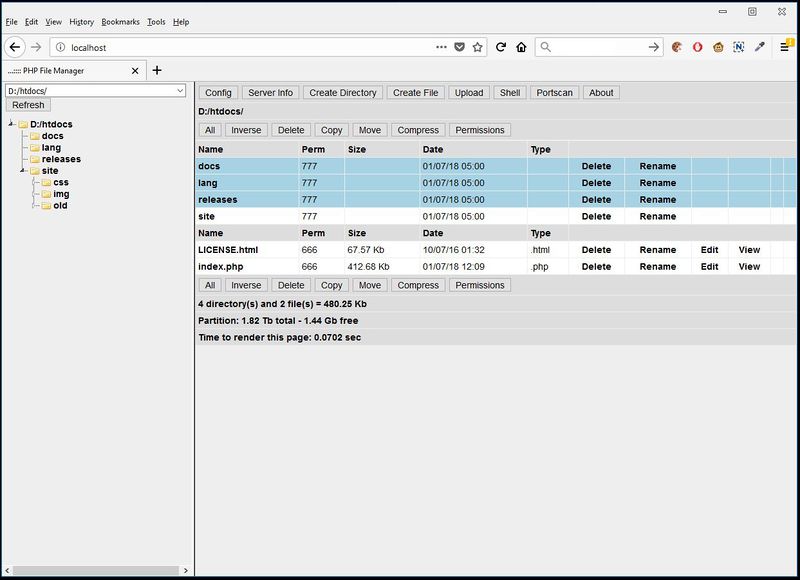Close the PHP File Manager tab
The width and height of the screenshot is (800, 580).
click(135, 71)
